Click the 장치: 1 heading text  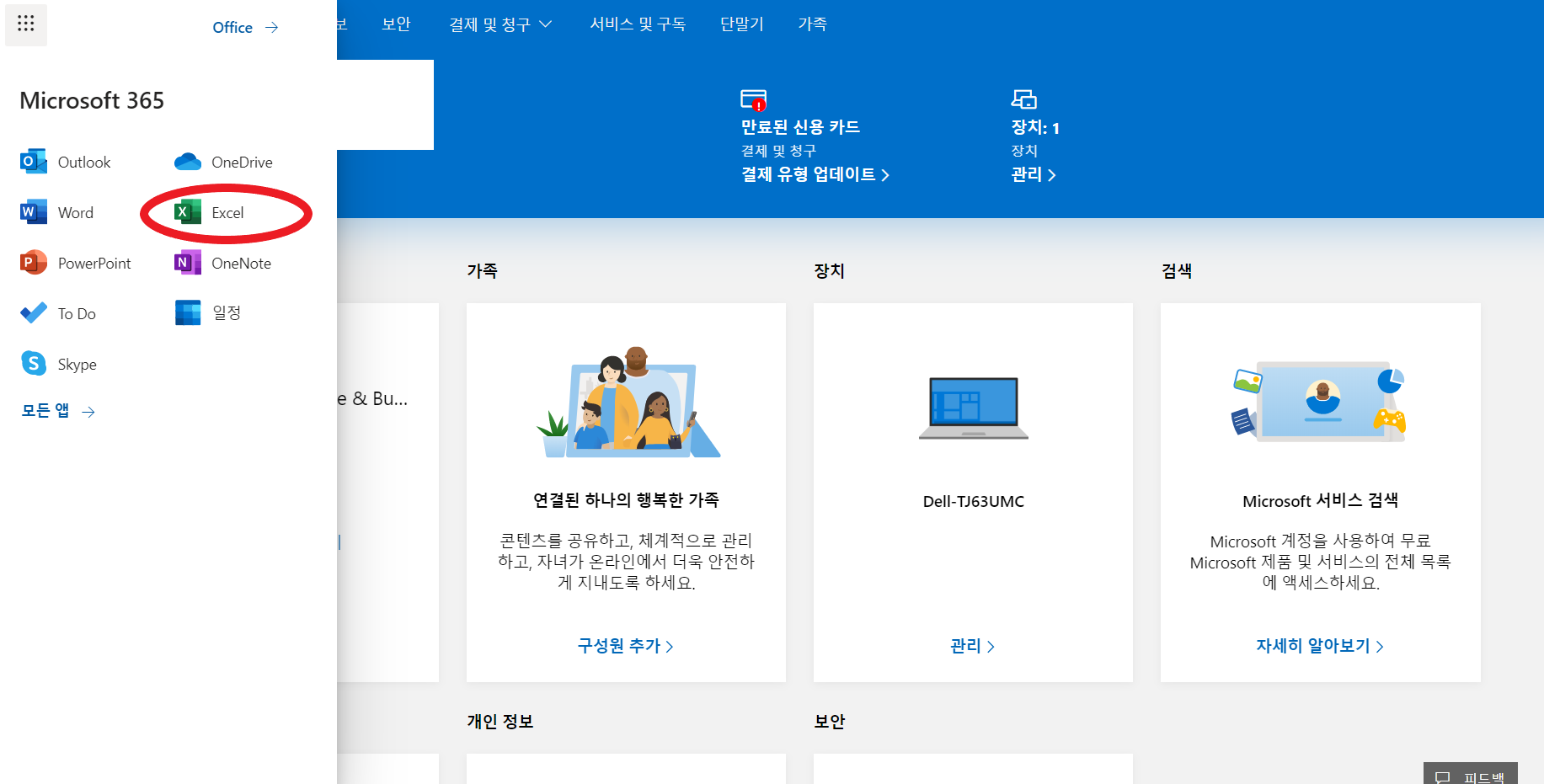point(1035,127)
